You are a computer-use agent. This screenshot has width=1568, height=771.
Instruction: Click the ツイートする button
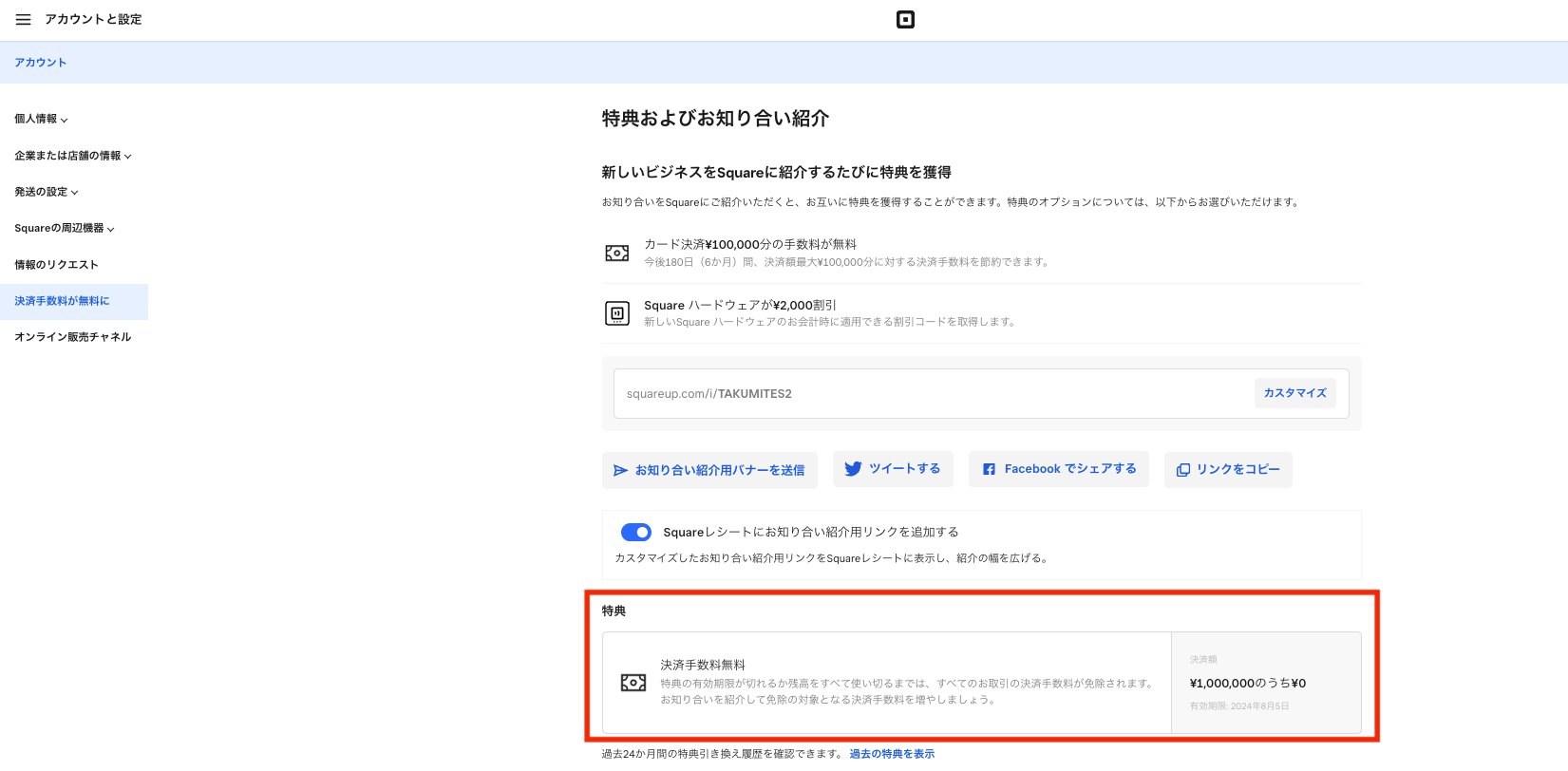pos(893,469)
